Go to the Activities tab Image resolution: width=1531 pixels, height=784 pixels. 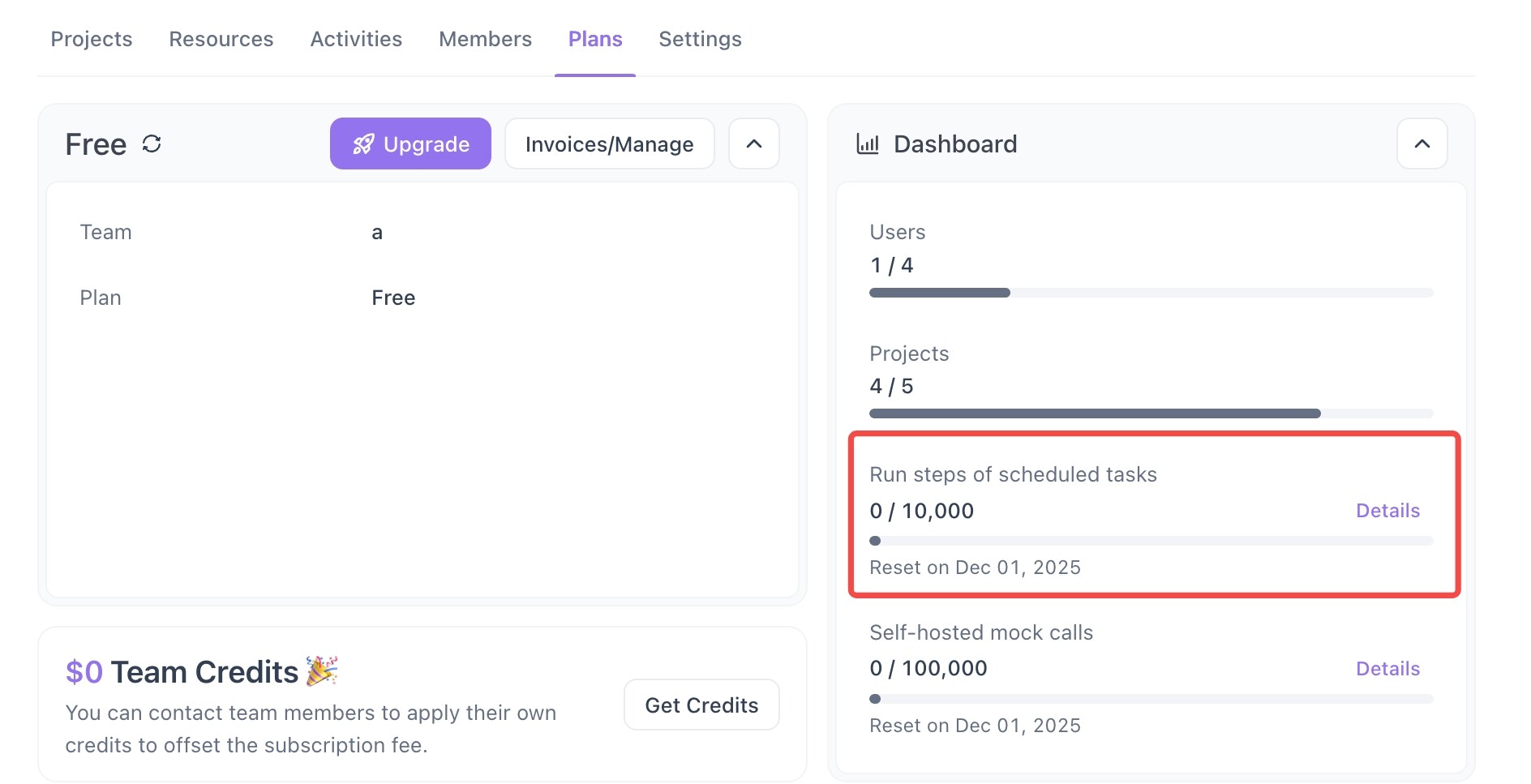(356, 39)
